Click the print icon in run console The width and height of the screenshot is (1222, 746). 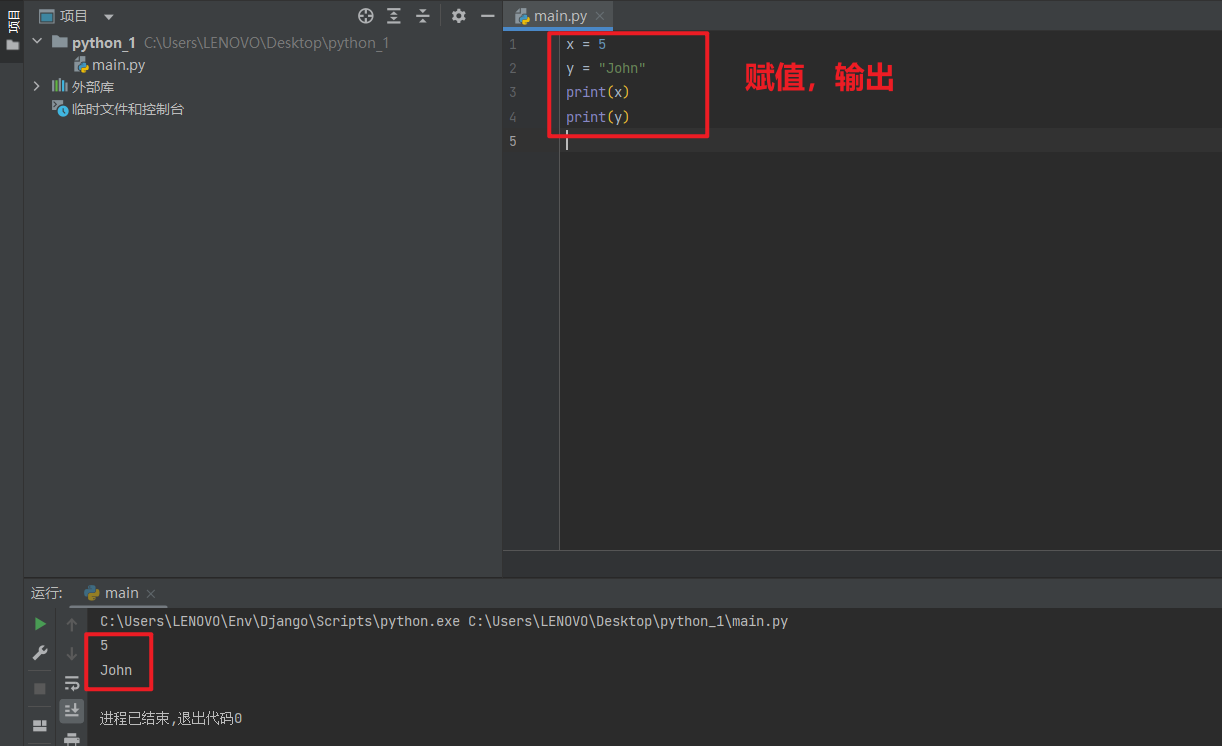click(x=72, y=739)
